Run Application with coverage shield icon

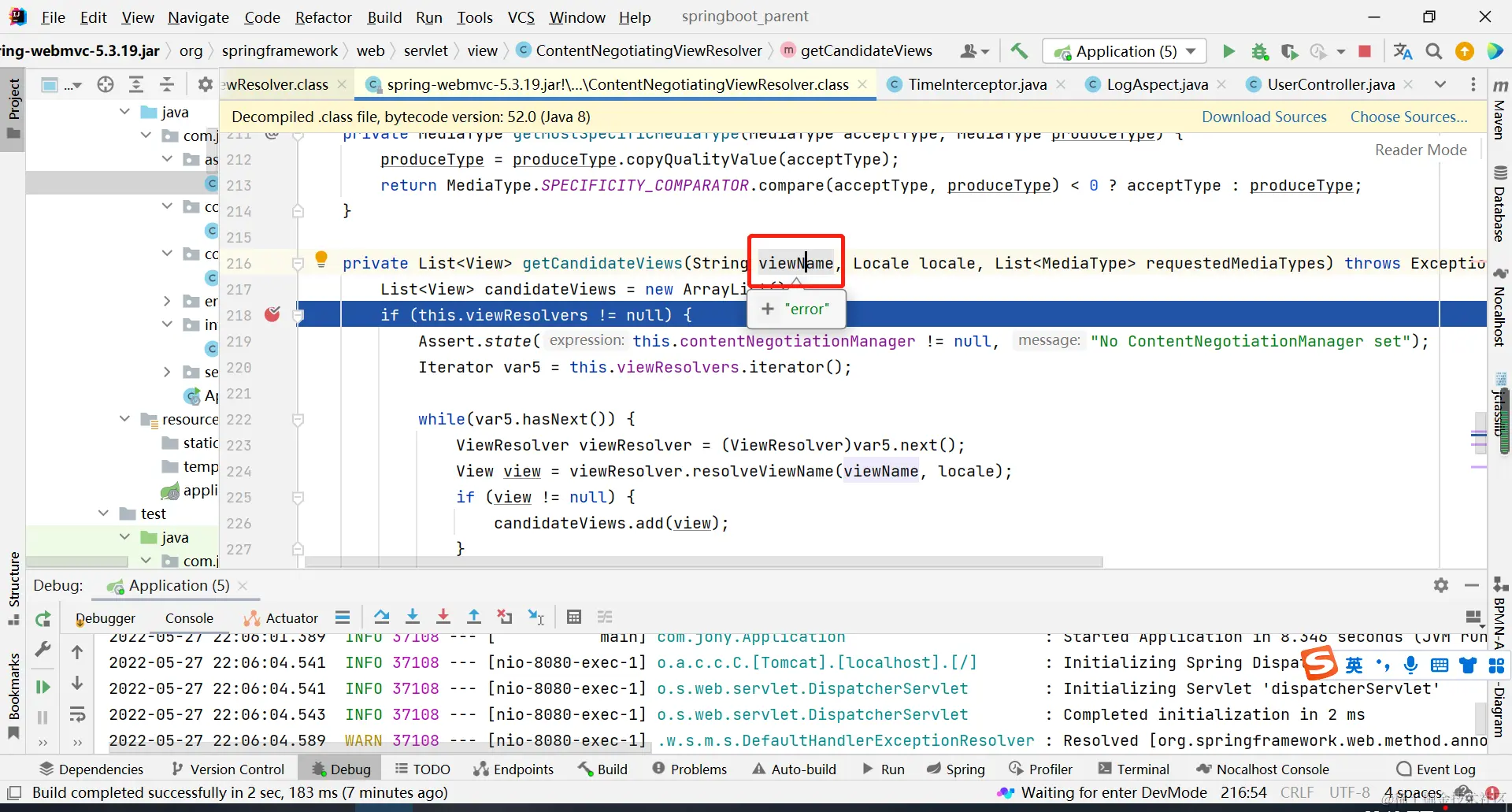tap(1289, 51)
